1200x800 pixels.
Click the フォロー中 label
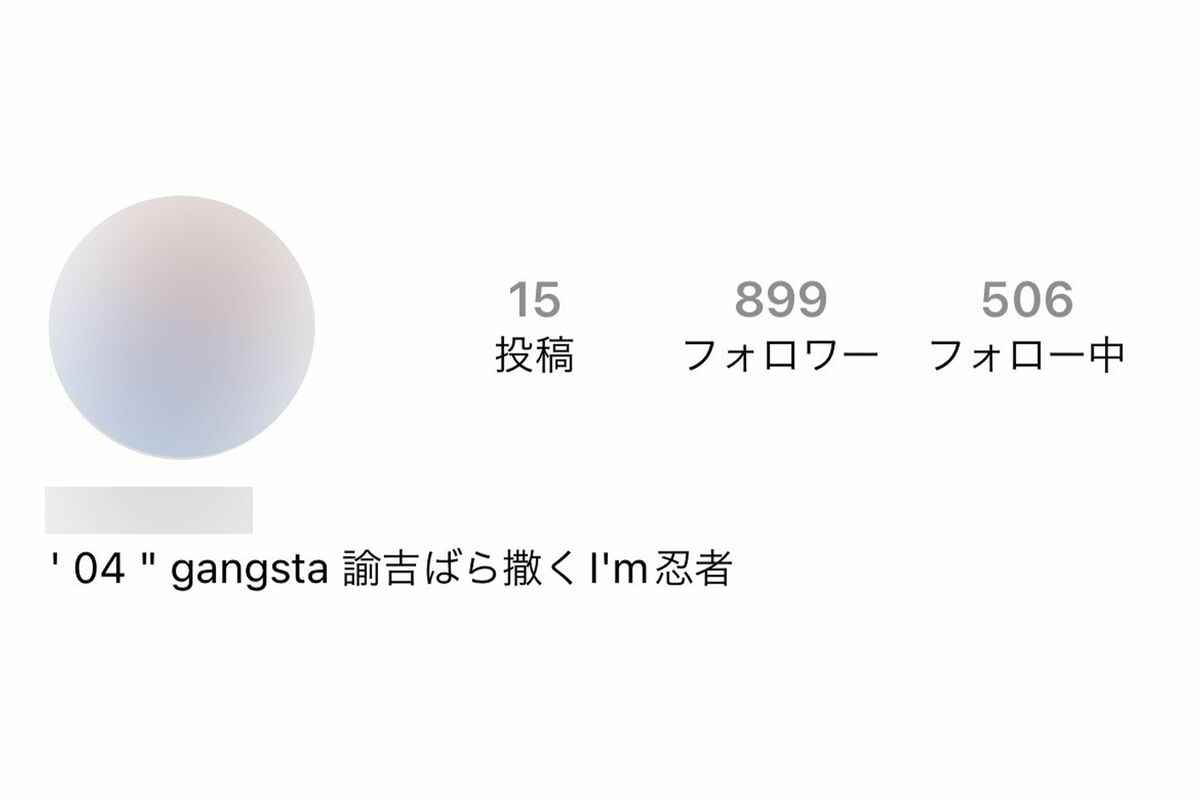coord(1027,355)
